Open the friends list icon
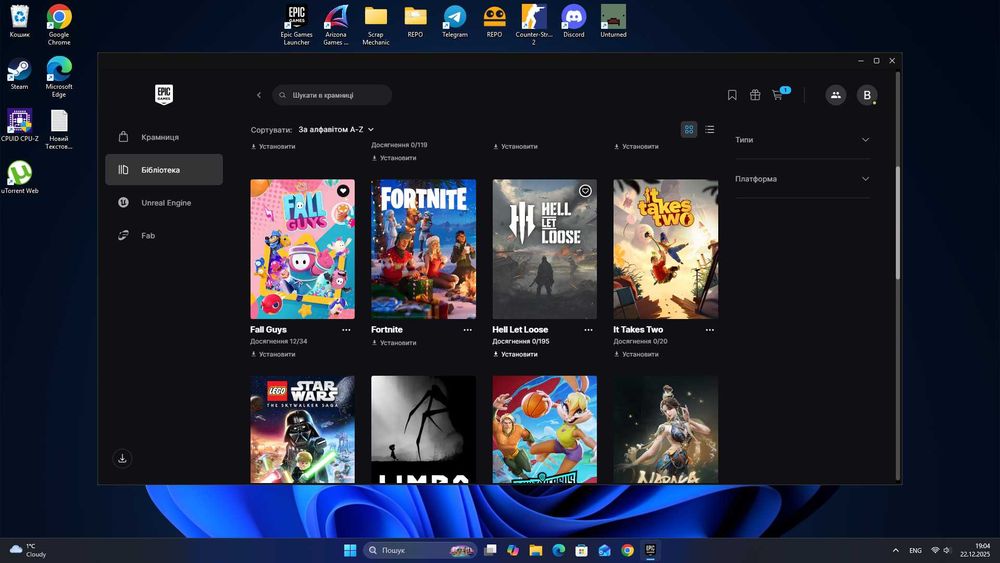 [x=835, y=95]
